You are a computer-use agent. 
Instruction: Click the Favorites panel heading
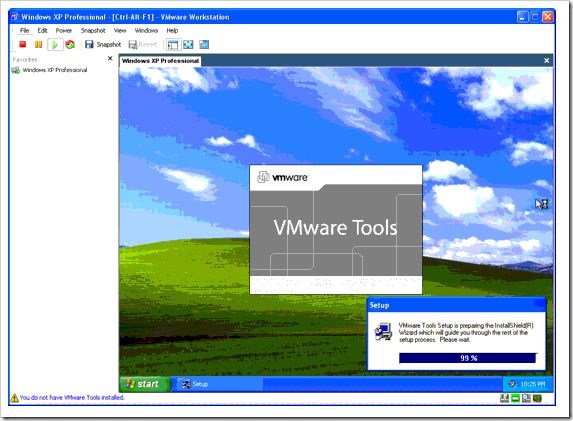pyautogui.click(x=25, y=60)
